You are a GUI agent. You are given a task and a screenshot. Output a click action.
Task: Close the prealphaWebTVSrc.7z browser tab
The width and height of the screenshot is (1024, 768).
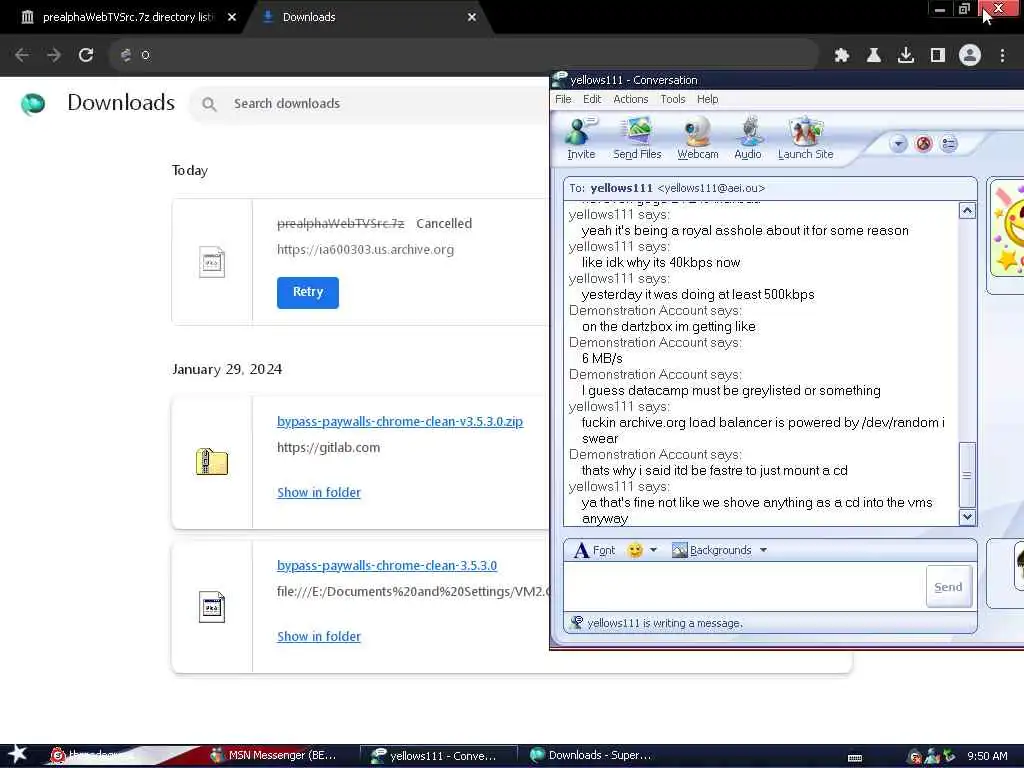pos(232,17)
